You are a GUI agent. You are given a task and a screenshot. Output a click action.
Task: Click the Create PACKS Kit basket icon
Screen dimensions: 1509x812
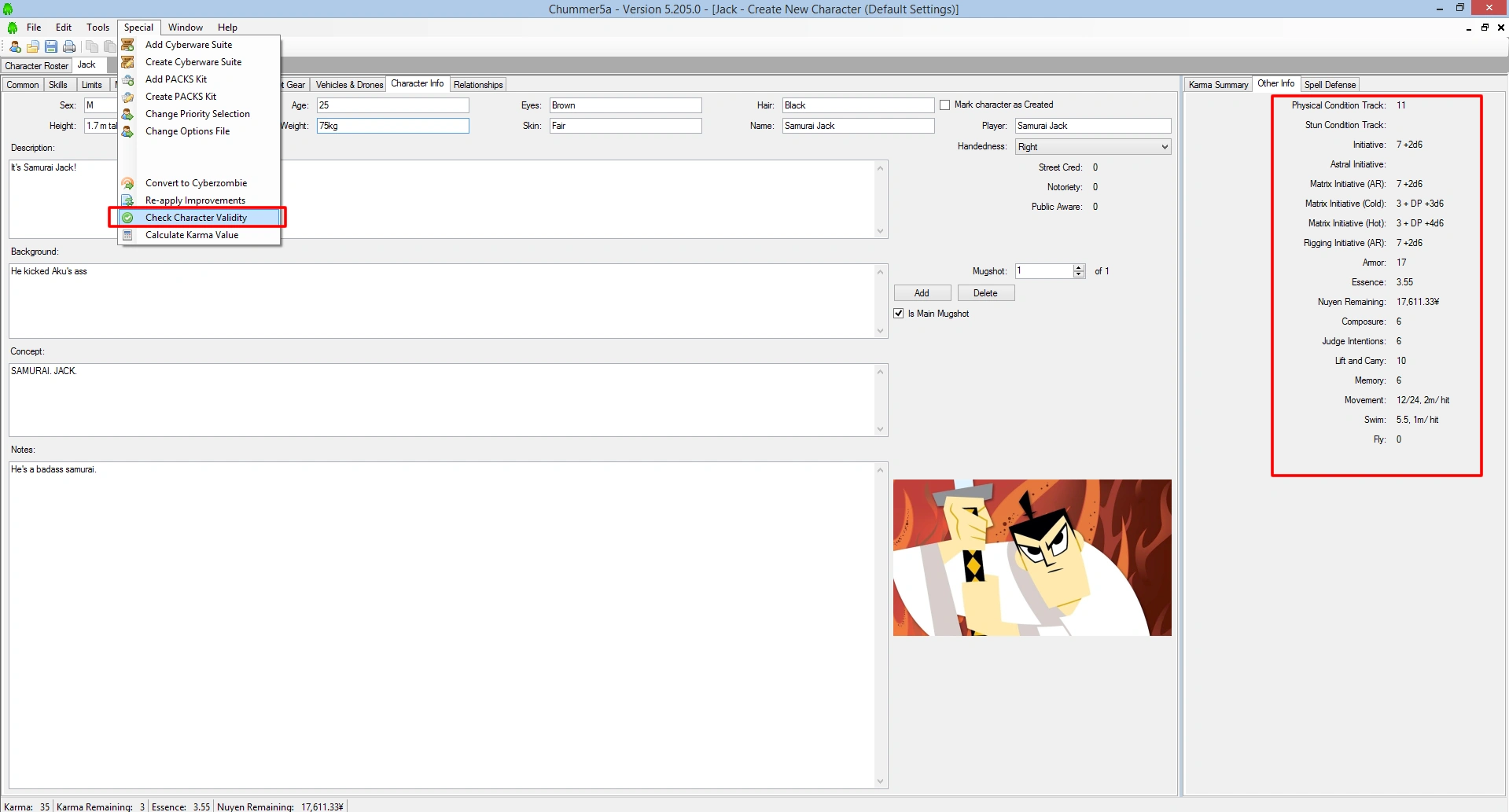coord(127,97)
